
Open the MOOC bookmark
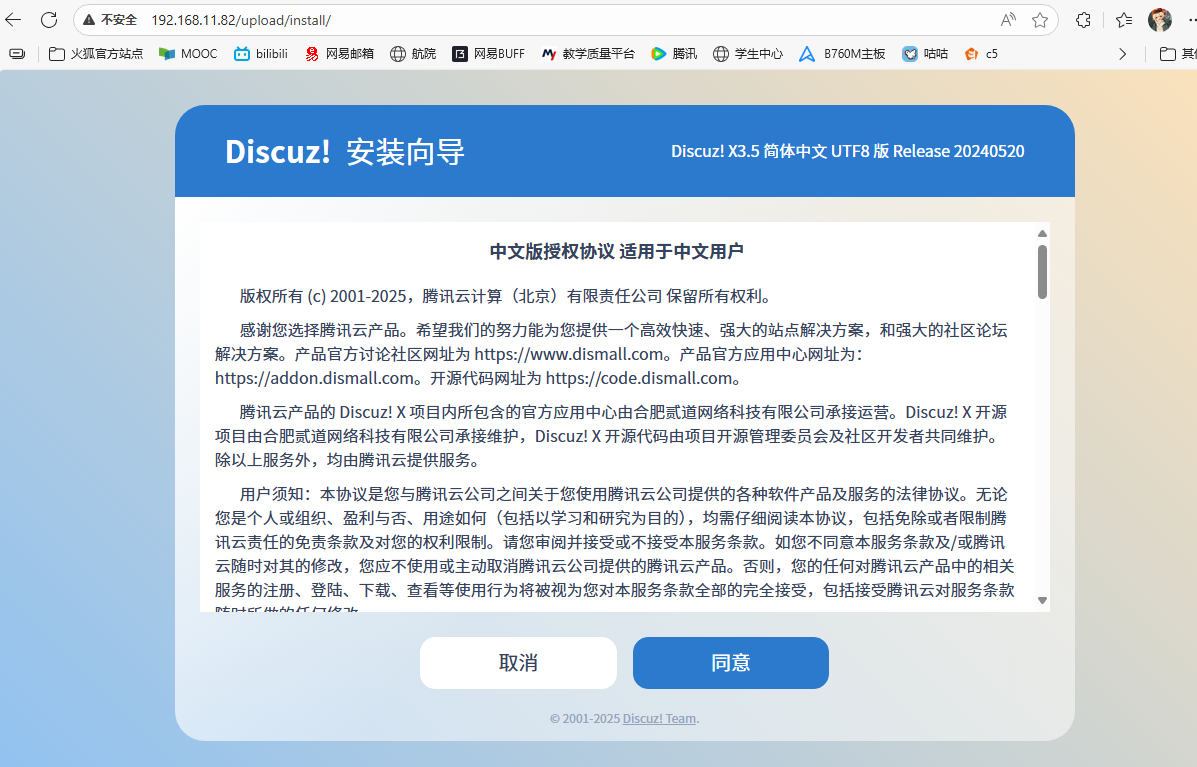tap(188, 53)
